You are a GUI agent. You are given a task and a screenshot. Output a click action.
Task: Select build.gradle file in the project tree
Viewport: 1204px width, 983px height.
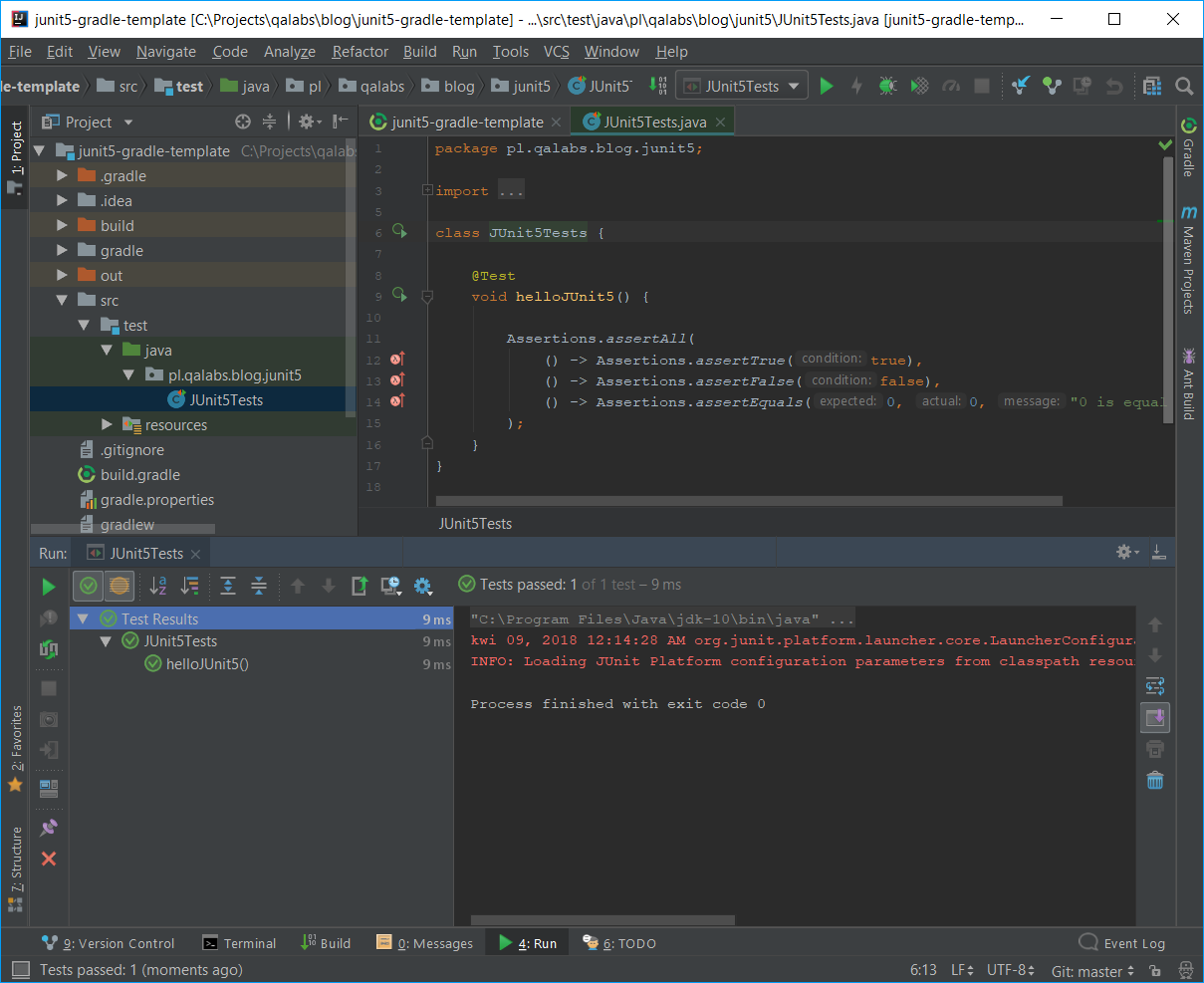139,475
